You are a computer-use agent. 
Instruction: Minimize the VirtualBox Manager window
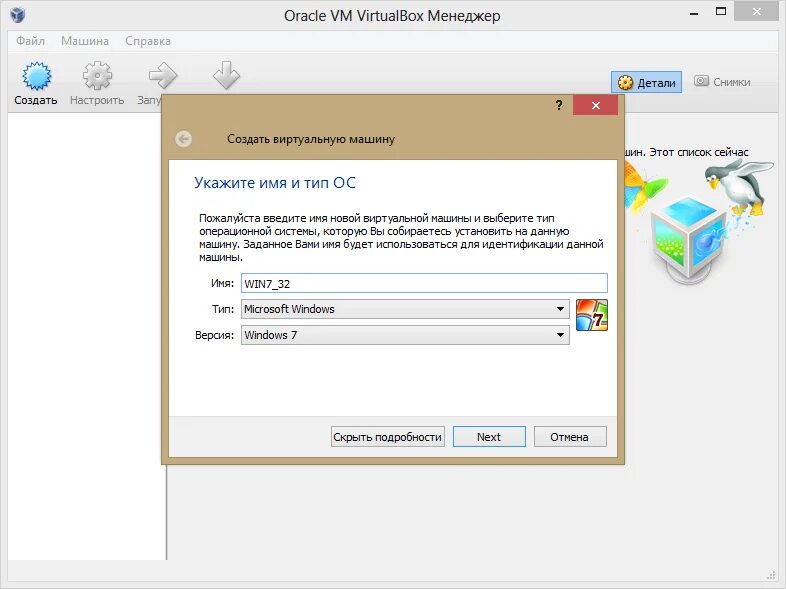[694, 13]
